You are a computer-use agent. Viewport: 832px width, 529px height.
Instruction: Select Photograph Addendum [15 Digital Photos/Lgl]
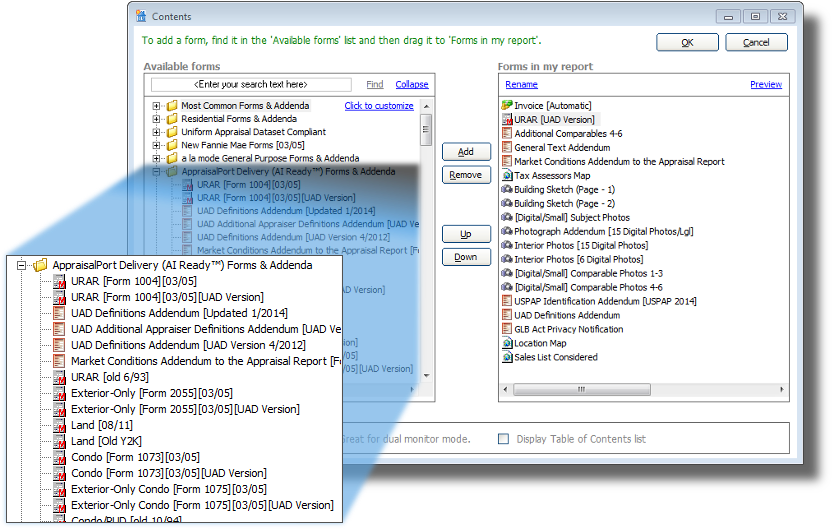tap(603, 231)
